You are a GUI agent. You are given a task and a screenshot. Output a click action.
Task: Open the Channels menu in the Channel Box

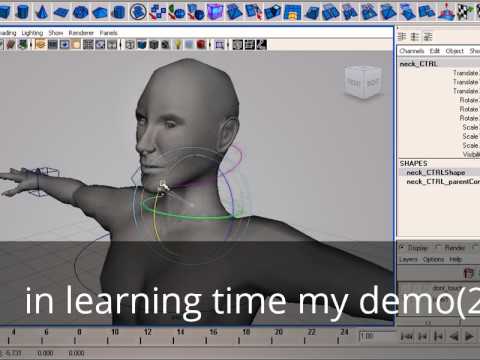[x=412, y=51]
